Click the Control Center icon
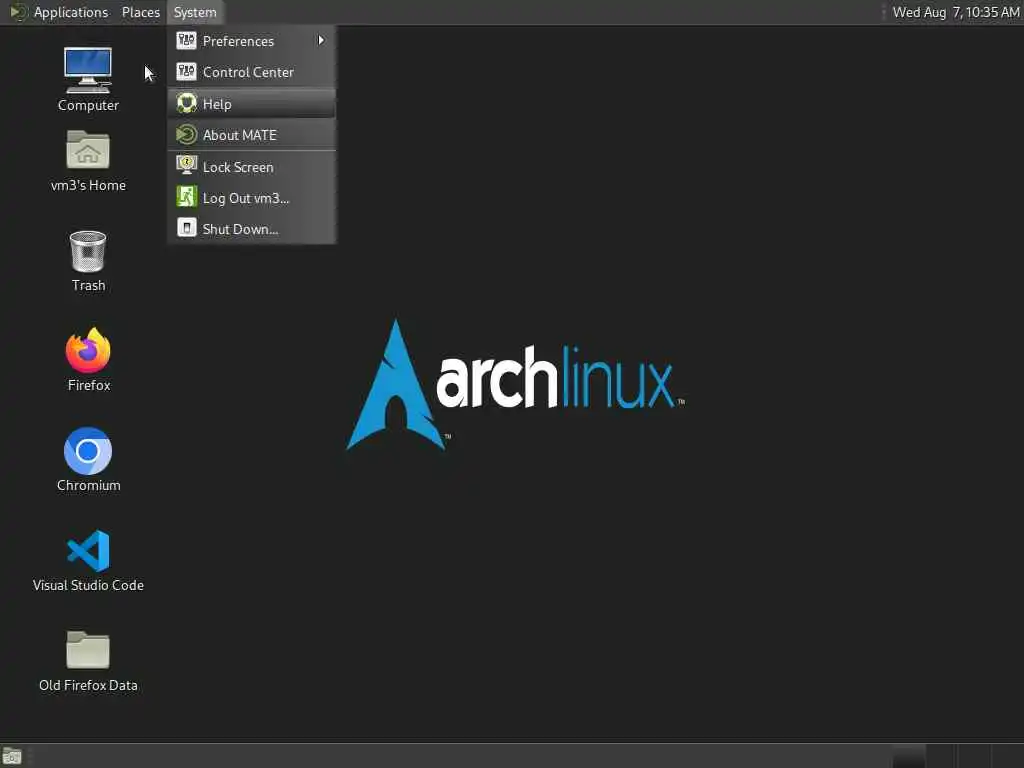 point(186,72)
